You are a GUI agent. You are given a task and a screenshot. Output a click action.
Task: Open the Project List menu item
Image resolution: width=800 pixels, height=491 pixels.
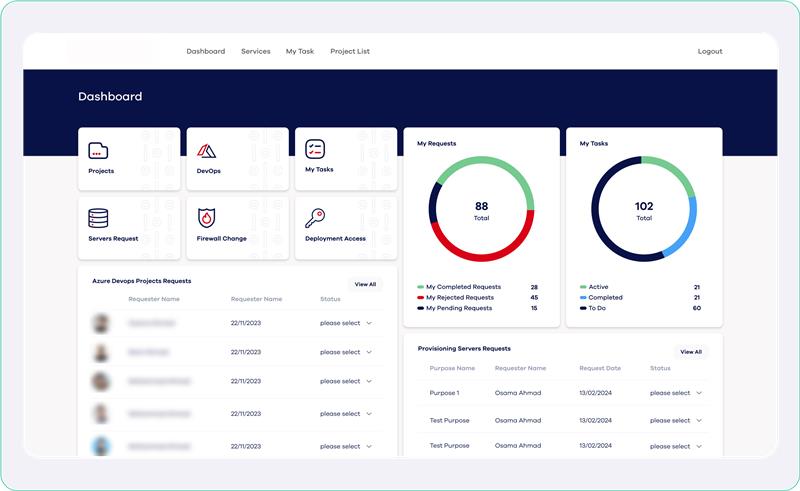[x=350, y=51]
